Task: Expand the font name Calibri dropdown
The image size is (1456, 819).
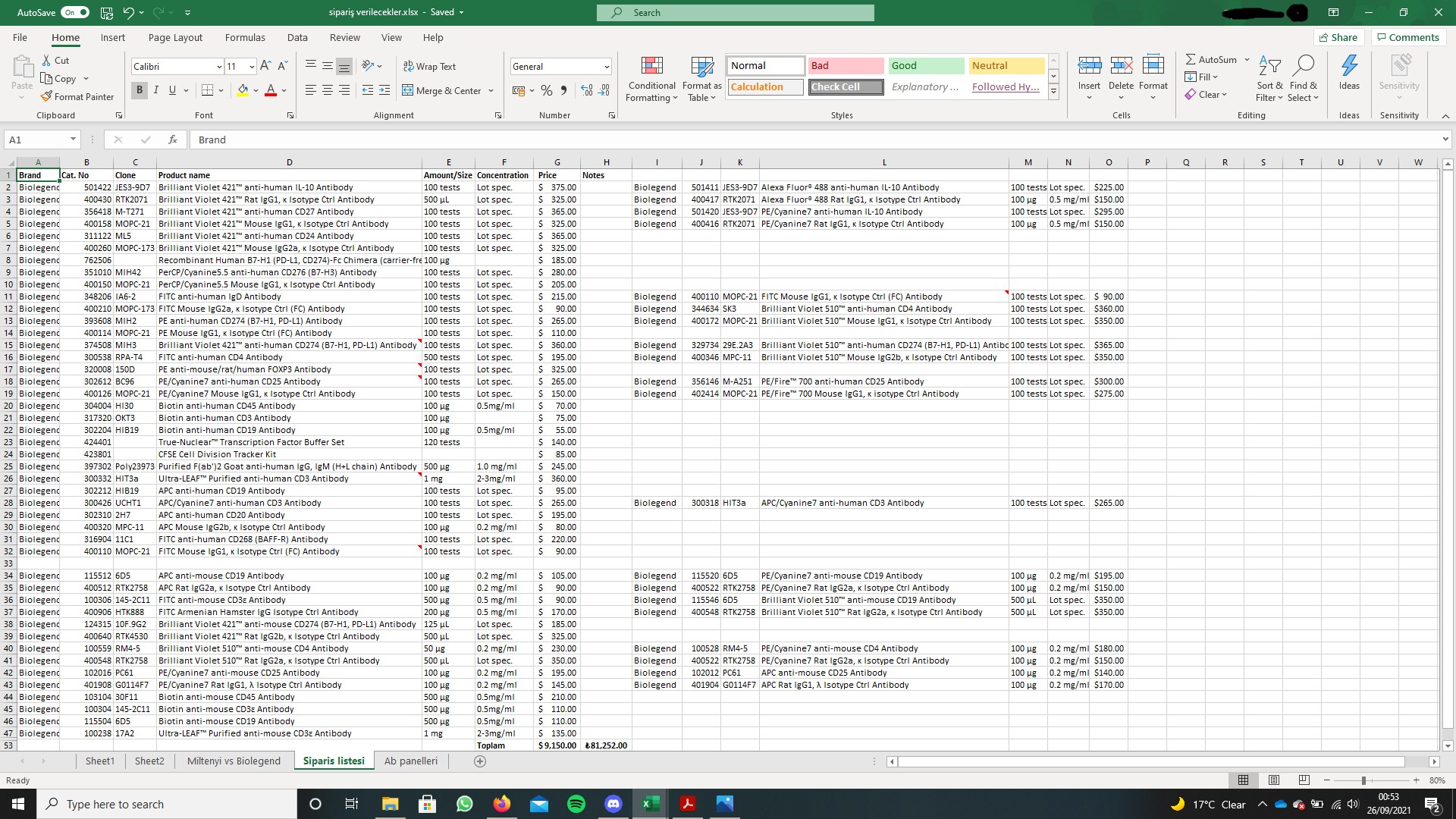Action: 219,67
